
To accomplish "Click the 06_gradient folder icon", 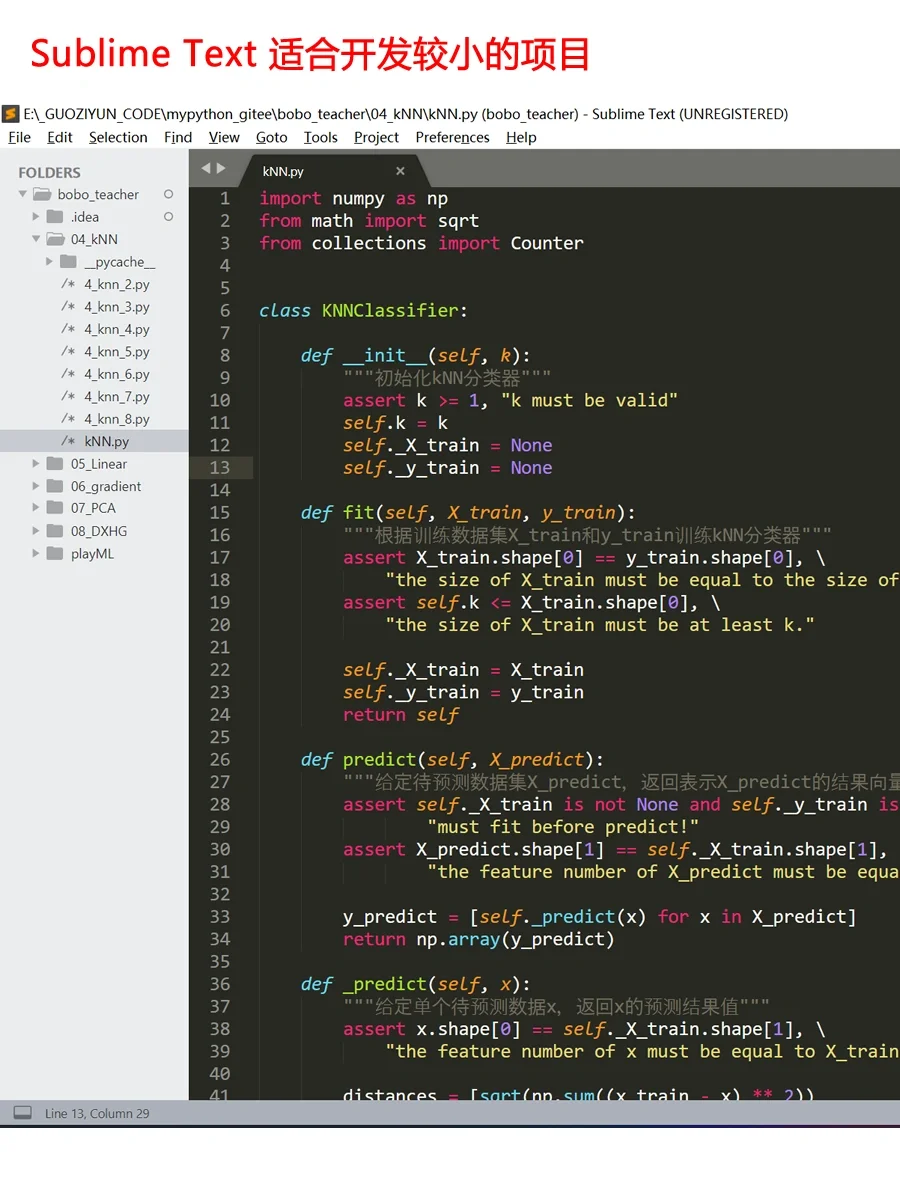I will click(55, 486).
